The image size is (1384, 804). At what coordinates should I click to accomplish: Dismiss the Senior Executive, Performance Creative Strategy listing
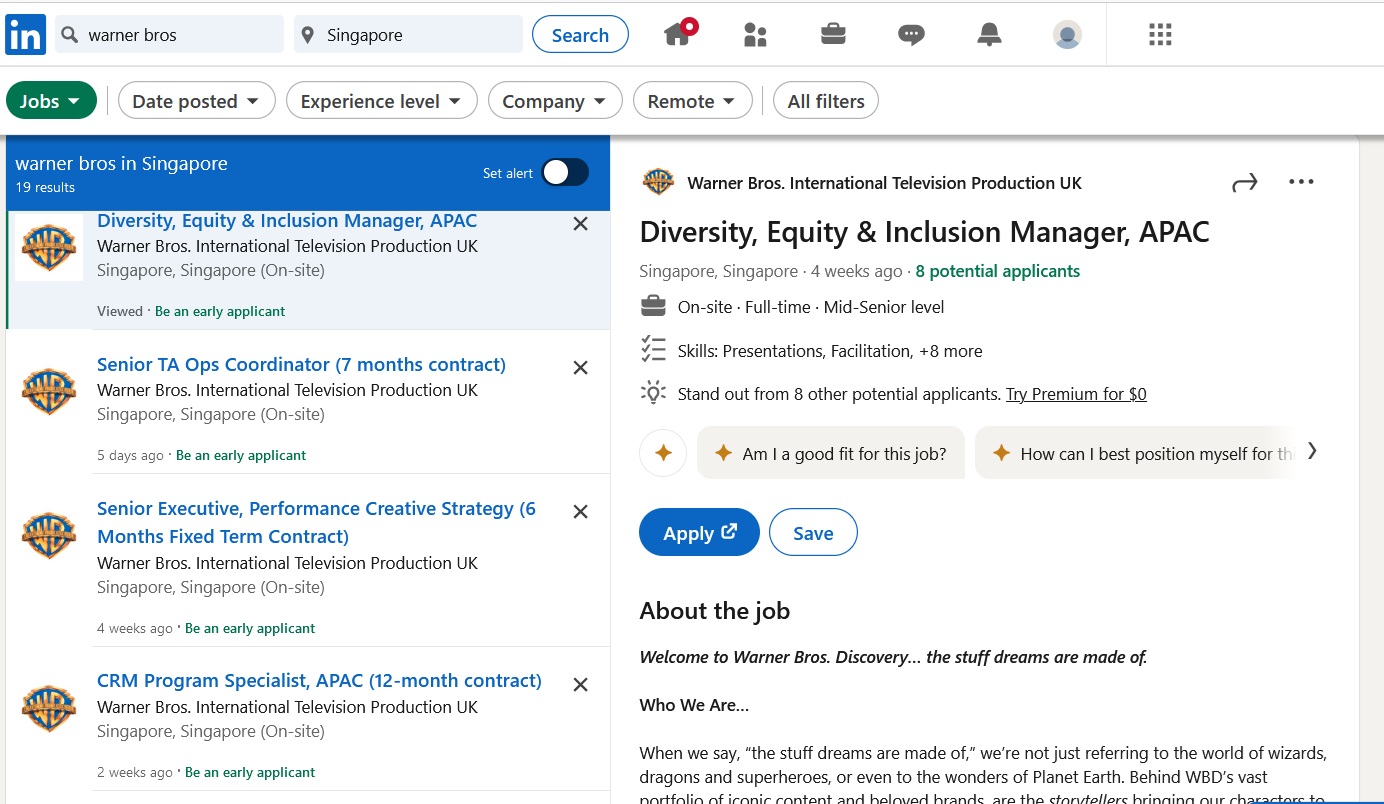580,512
